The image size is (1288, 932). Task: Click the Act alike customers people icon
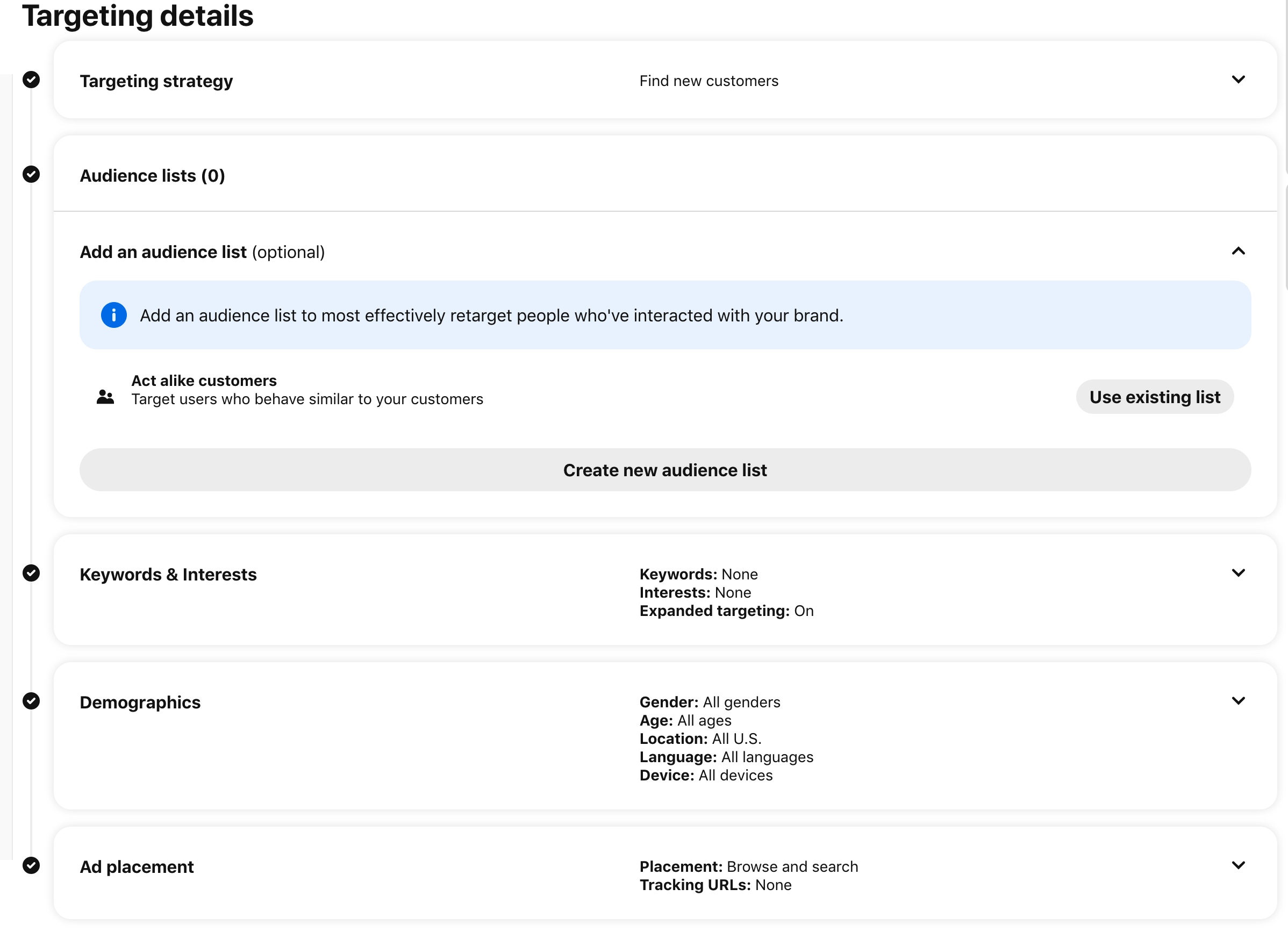coord(105,397)
